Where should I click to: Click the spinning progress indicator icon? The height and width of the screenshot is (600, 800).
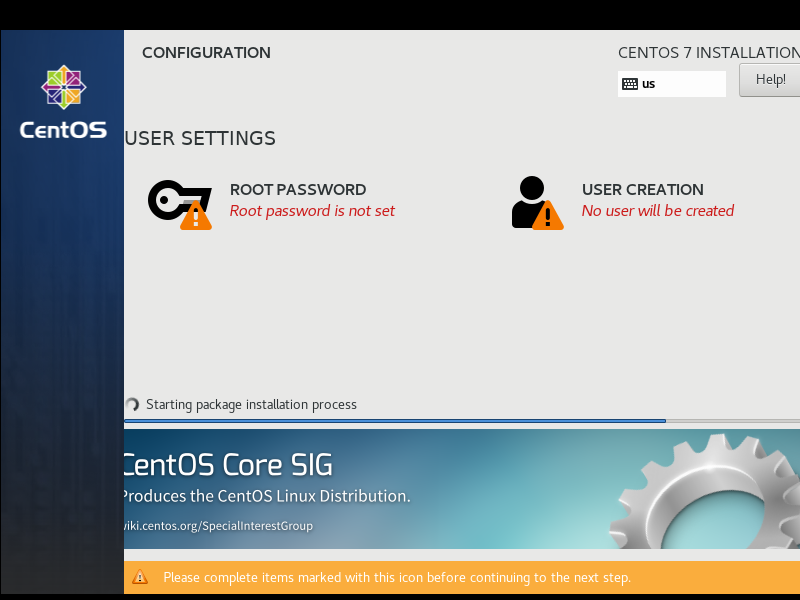(133, 405)
